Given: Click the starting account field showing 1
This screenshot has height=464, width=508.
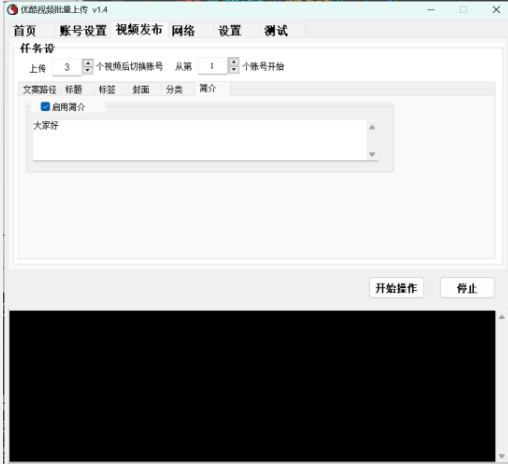Looking at the screenshot, I should click(x=212, y=66).
